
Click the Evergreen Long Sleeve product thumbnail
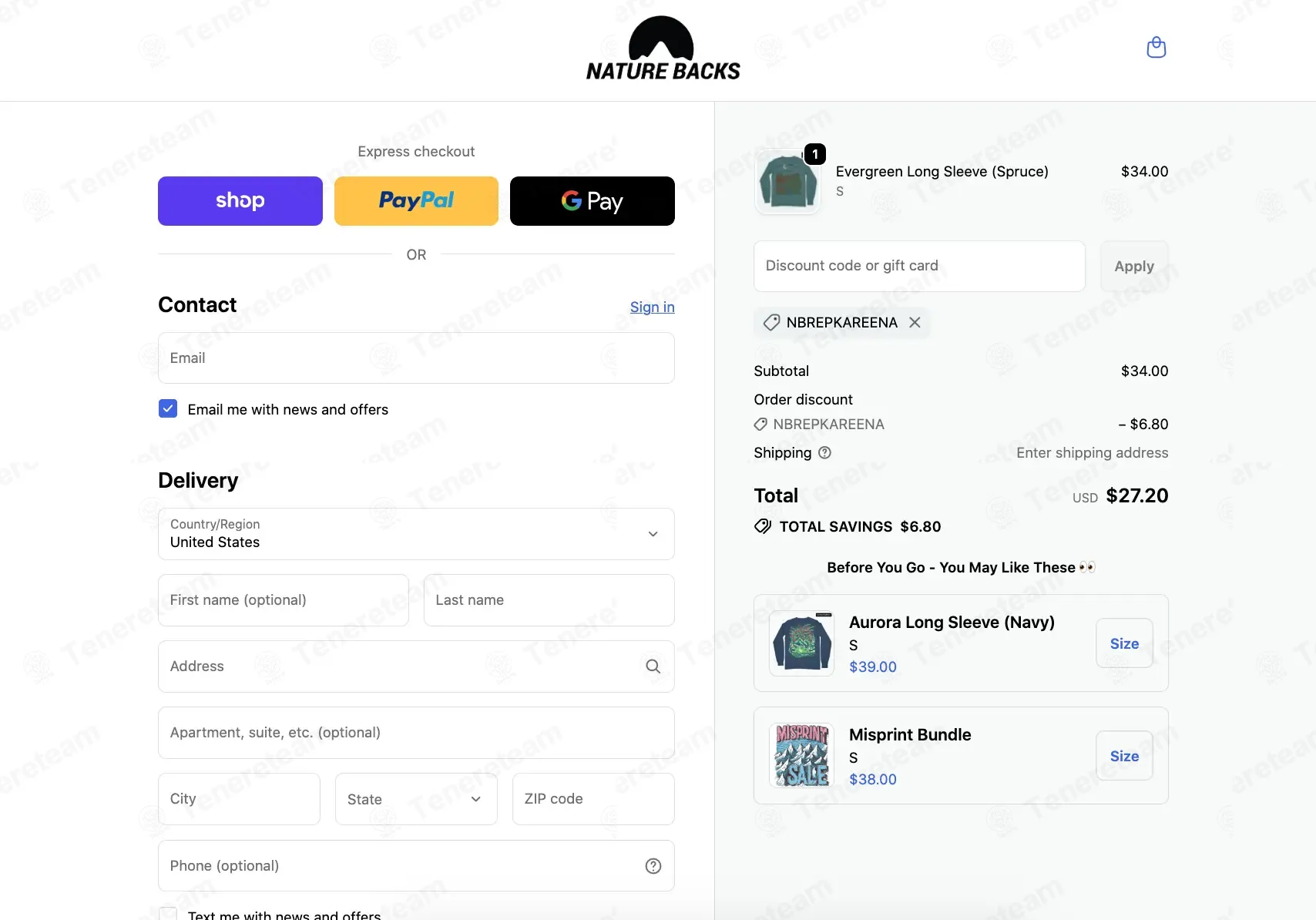click(x=787, y=183)
